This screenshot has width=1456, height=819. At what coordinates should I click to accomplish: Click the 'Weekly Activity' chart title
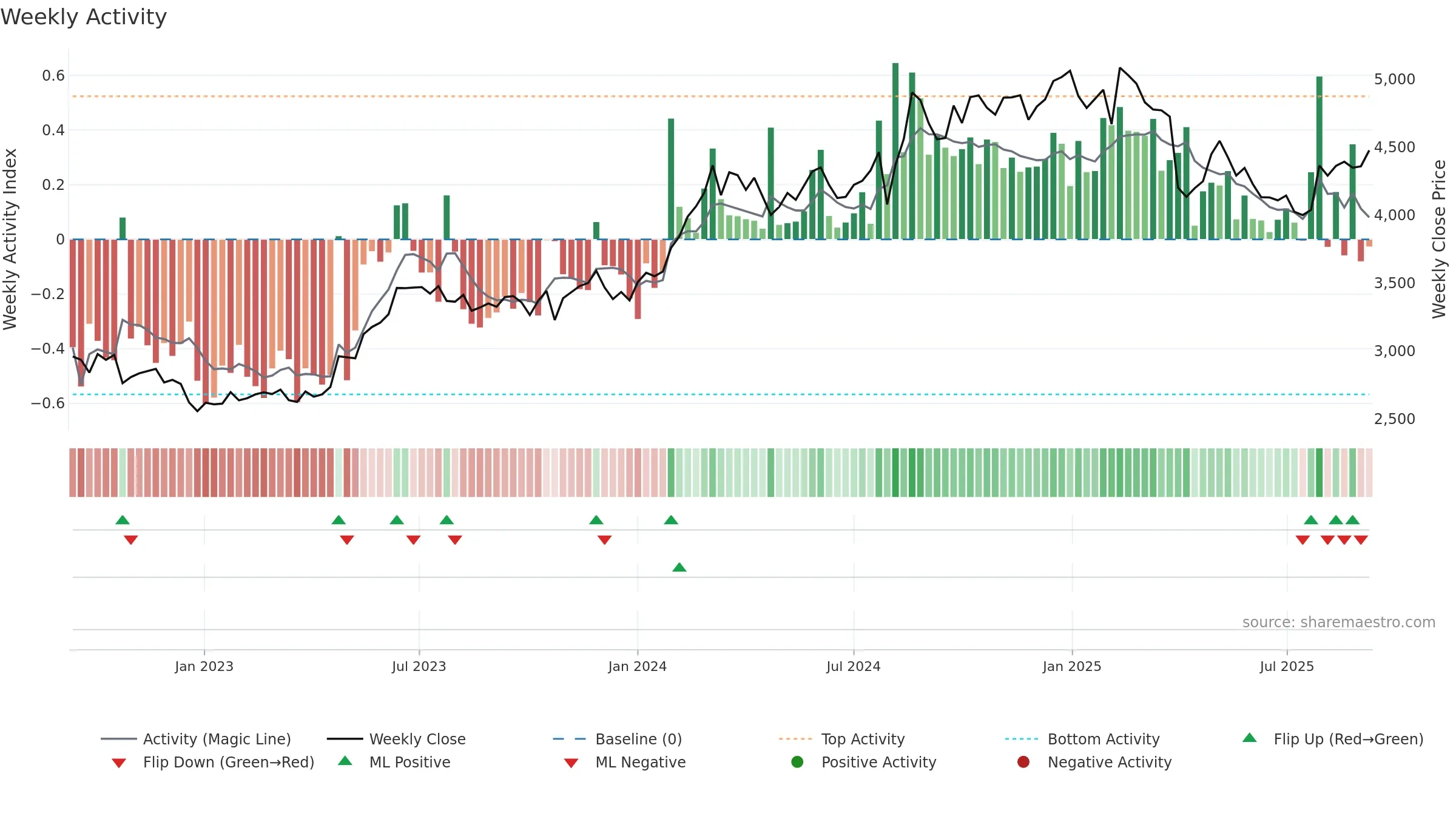click(84, 17)
